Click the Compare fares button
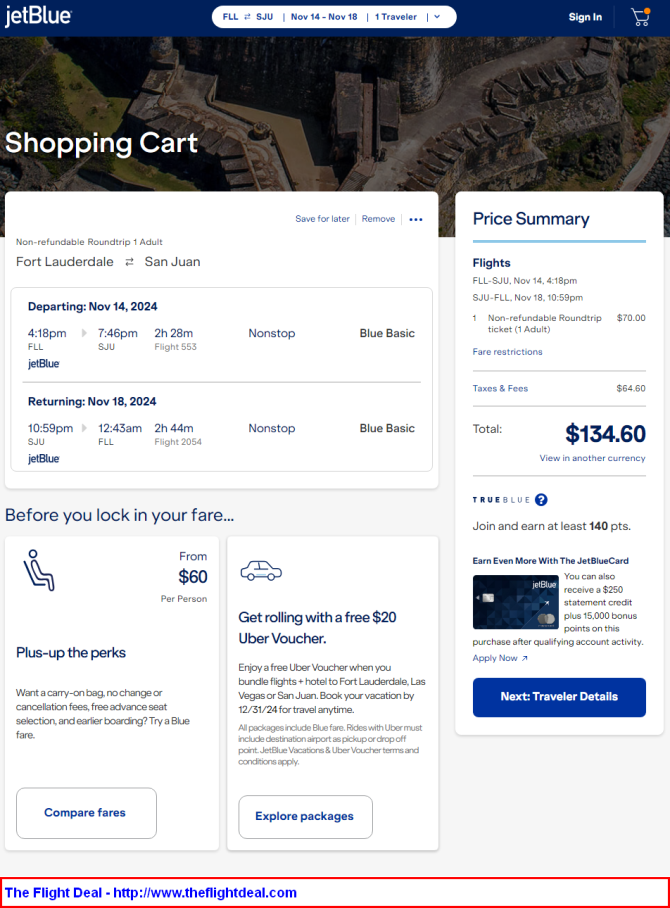This screenshot has height=908, width=670. point(86,813)
